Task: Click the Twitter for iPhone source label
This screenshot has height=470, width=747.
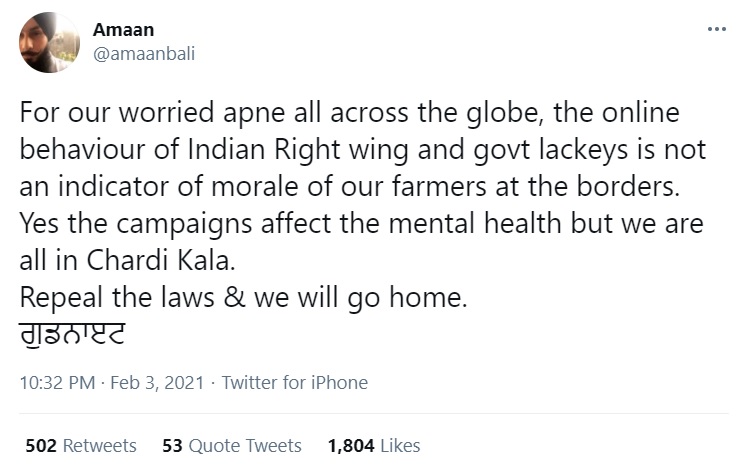Action: pyautogui.click(x=294, y=383)
